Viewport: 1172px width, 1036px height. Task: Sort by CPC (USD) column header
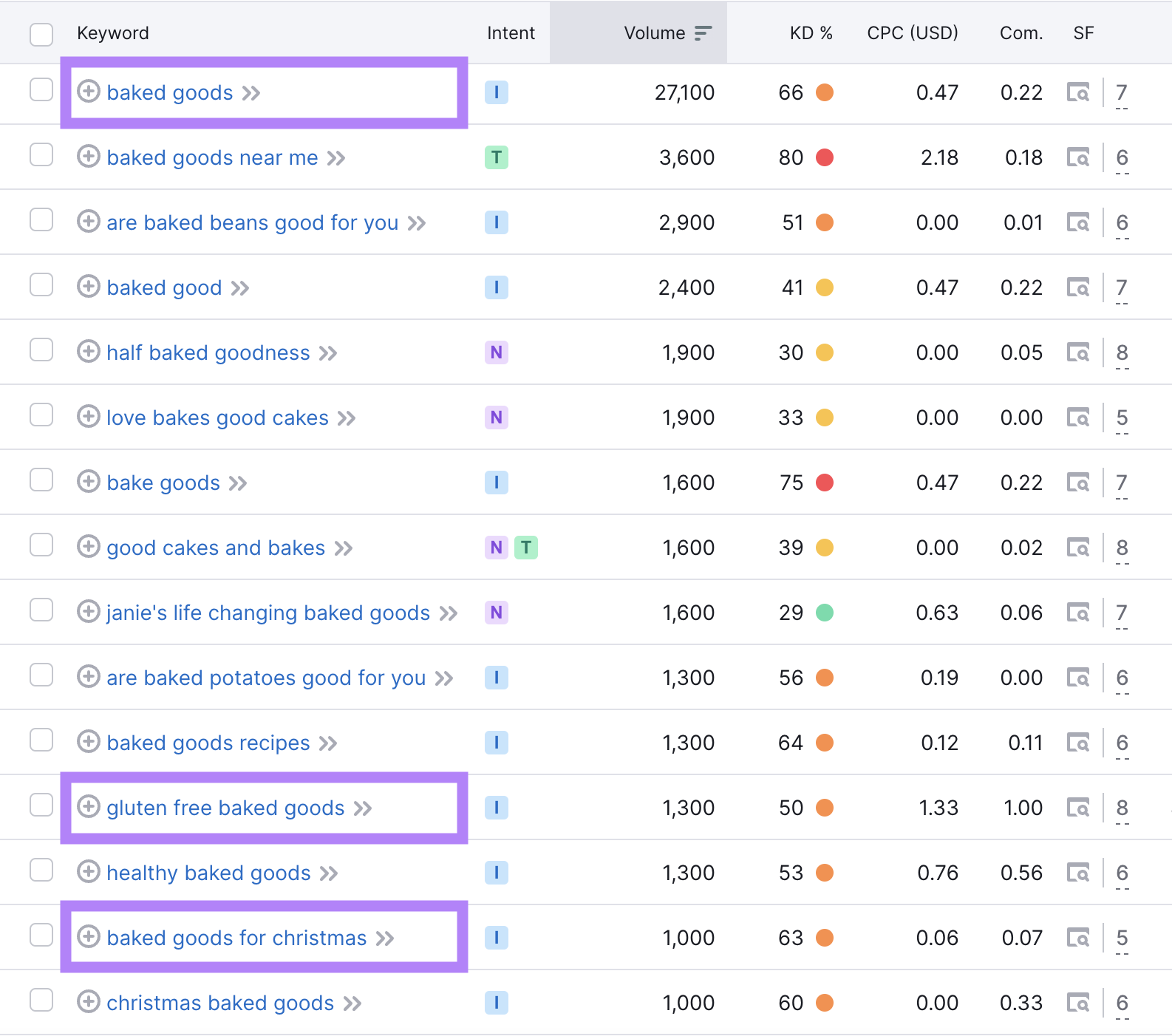click(913, 33)
